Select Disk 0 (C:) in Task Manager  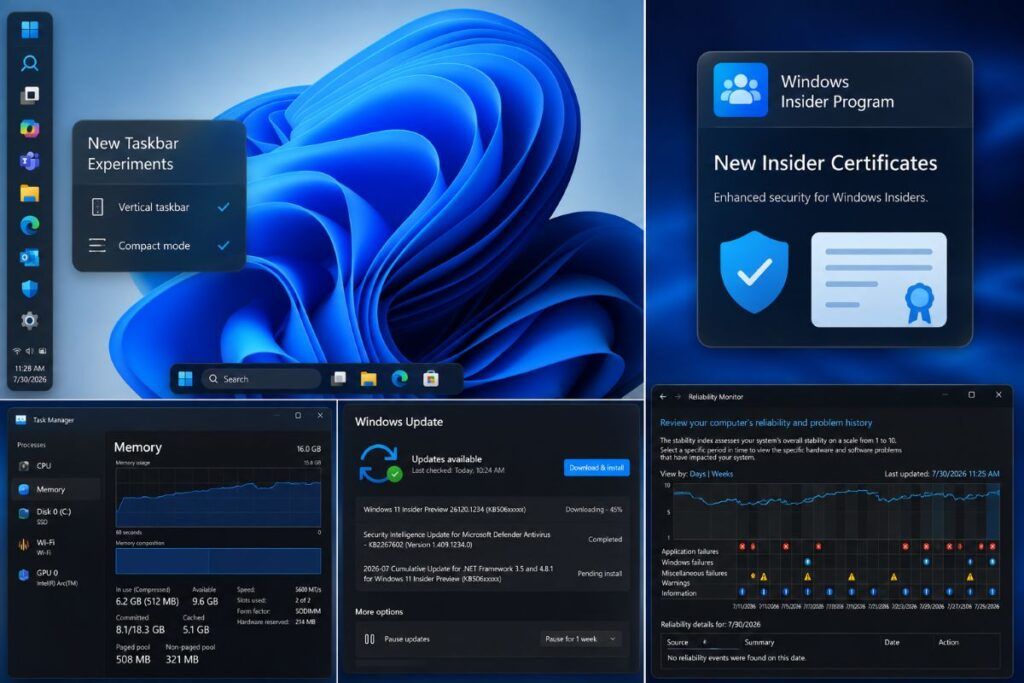tap(56, 515)
